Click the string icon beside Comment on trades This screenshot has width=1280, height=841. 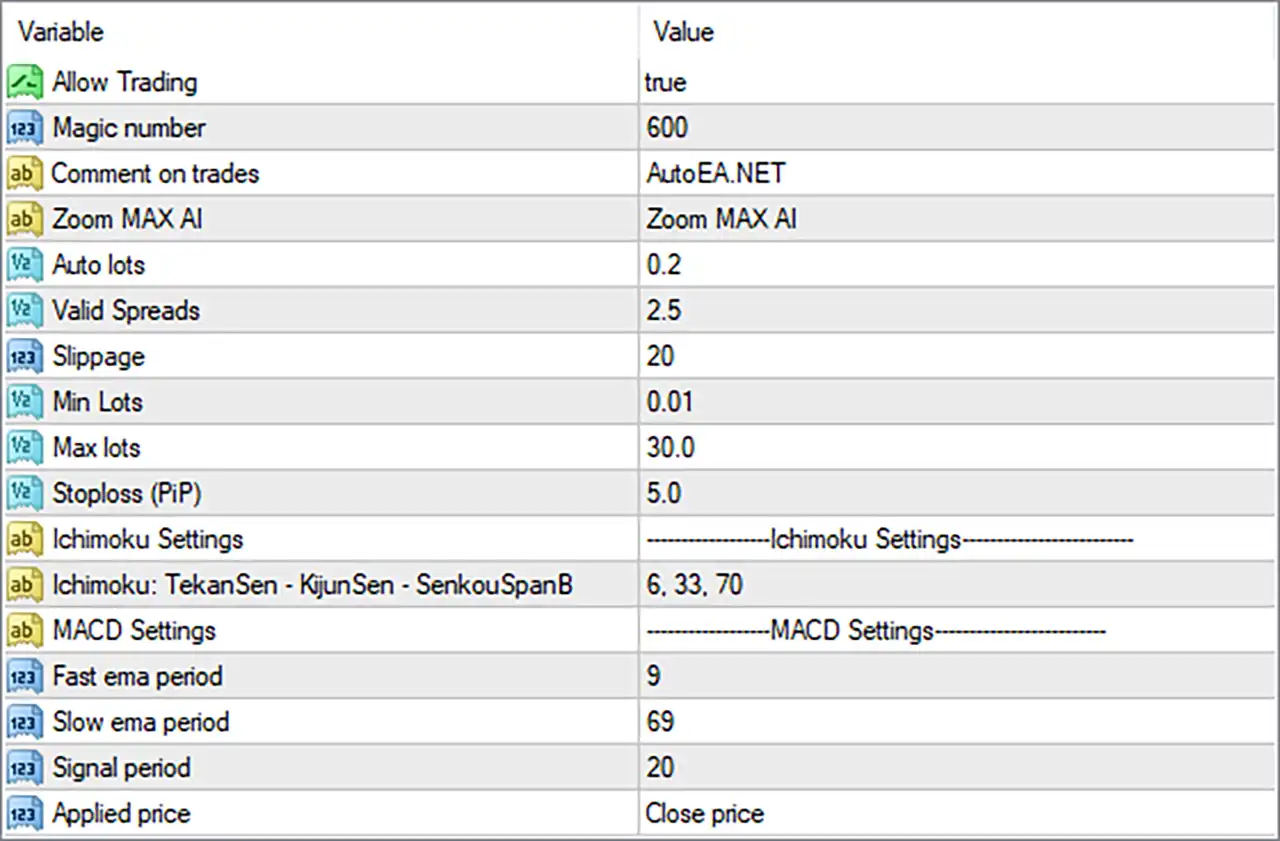(24, 174)
